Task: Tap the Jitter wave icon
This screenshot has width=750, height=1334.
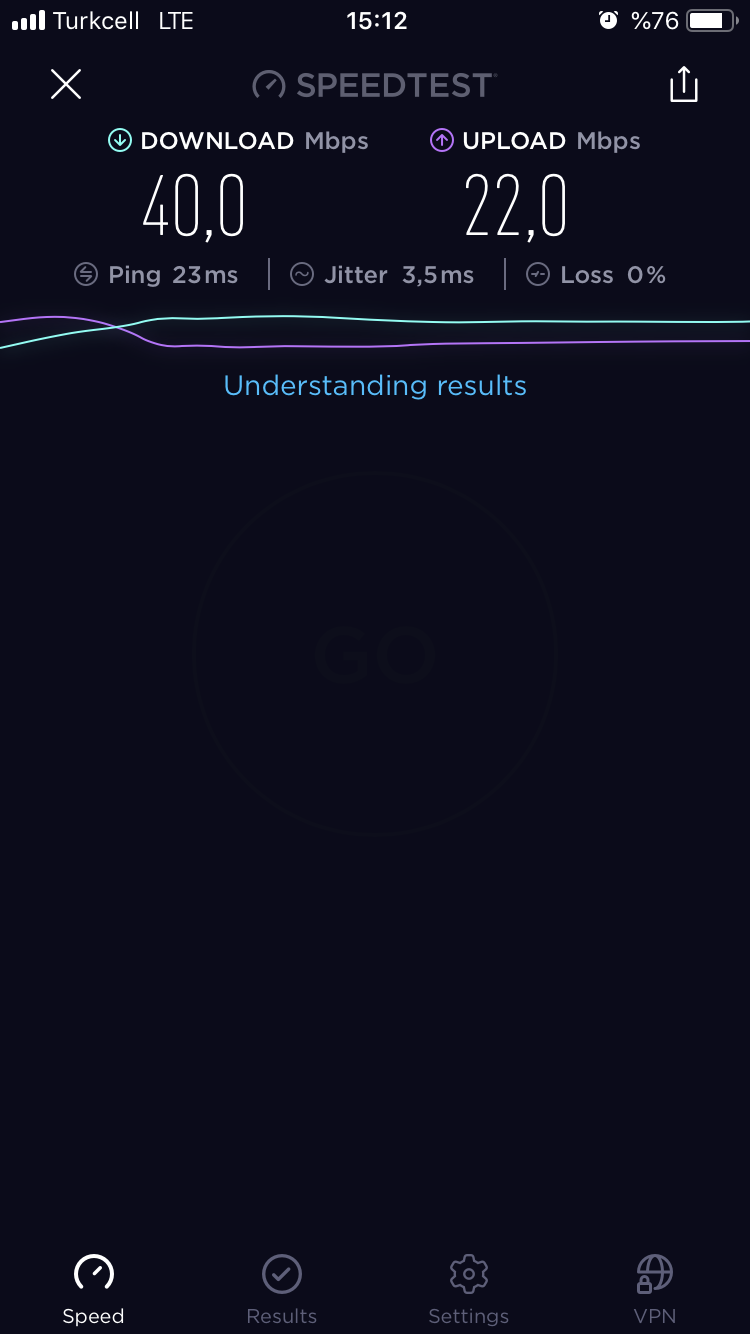Action: (302, 275)
